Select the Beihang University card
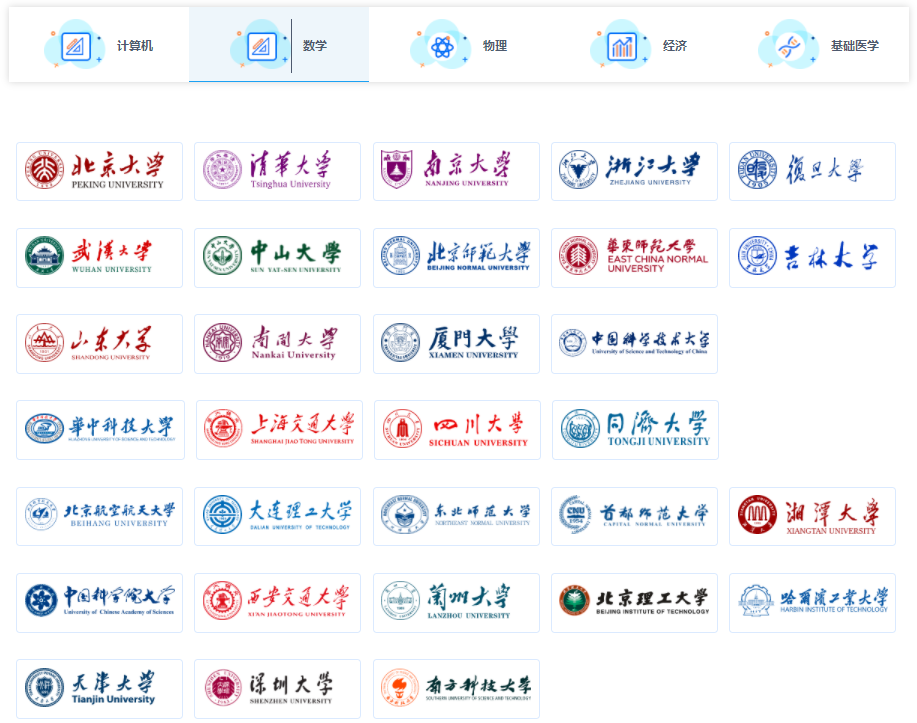Screen dimensions: 917x723 coord(99,517)
